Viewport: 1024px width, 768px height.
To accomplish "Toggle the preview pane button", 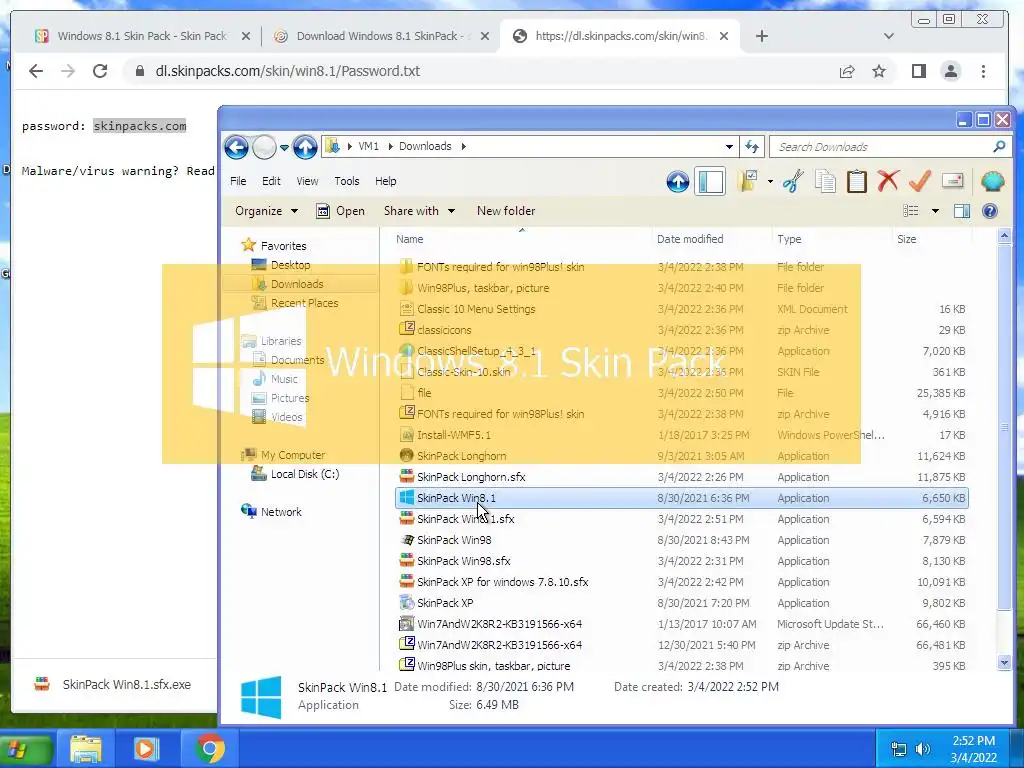I will [962, 211].
